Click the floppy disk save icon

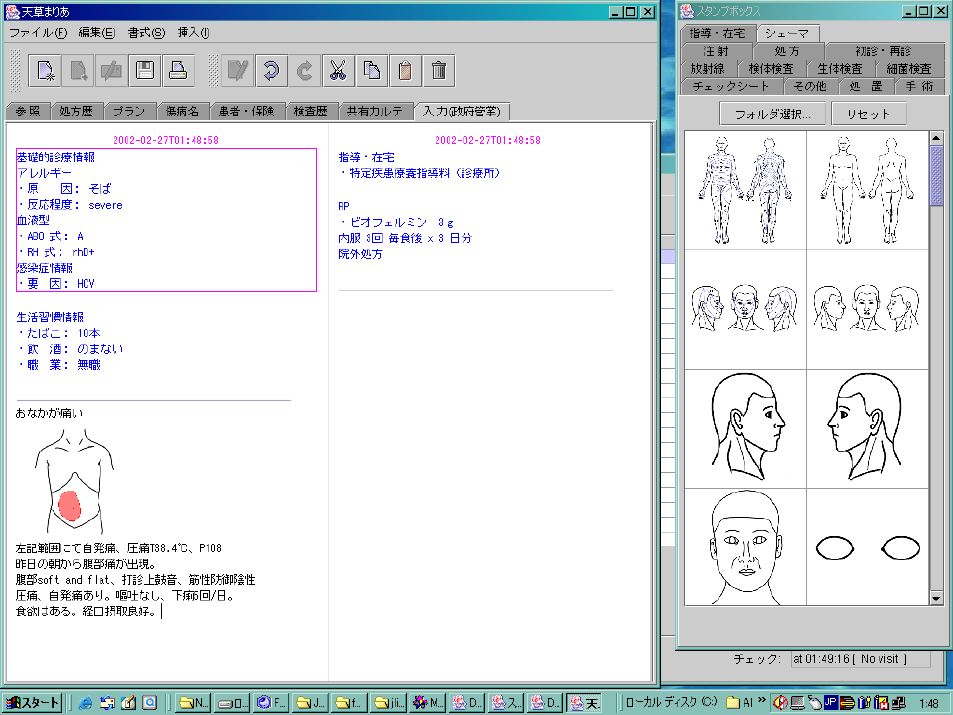point(145,70)
